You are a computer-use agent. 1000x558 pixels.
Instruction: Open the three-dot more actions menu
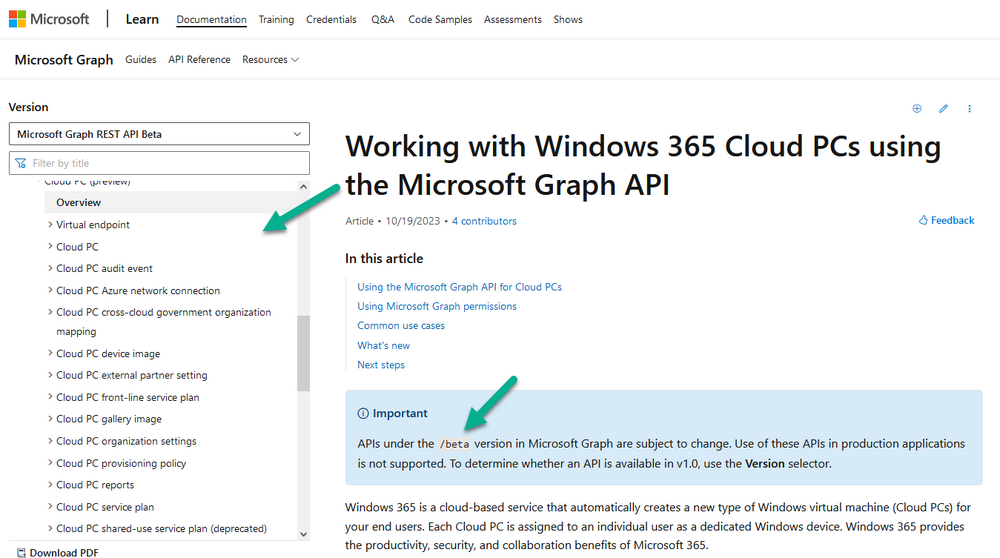click(x=969, y=108)
